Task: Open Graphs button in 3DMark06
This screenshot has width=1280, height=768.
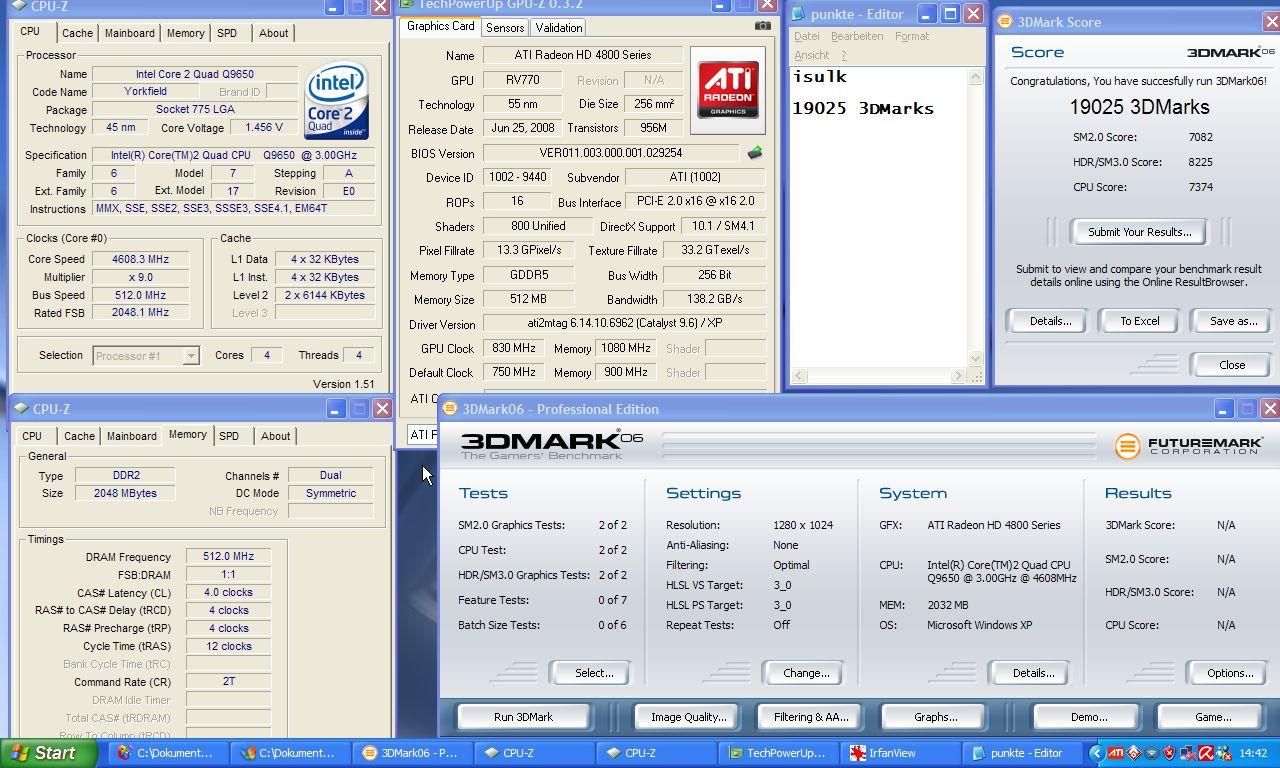Action: [x=935, y=717]
